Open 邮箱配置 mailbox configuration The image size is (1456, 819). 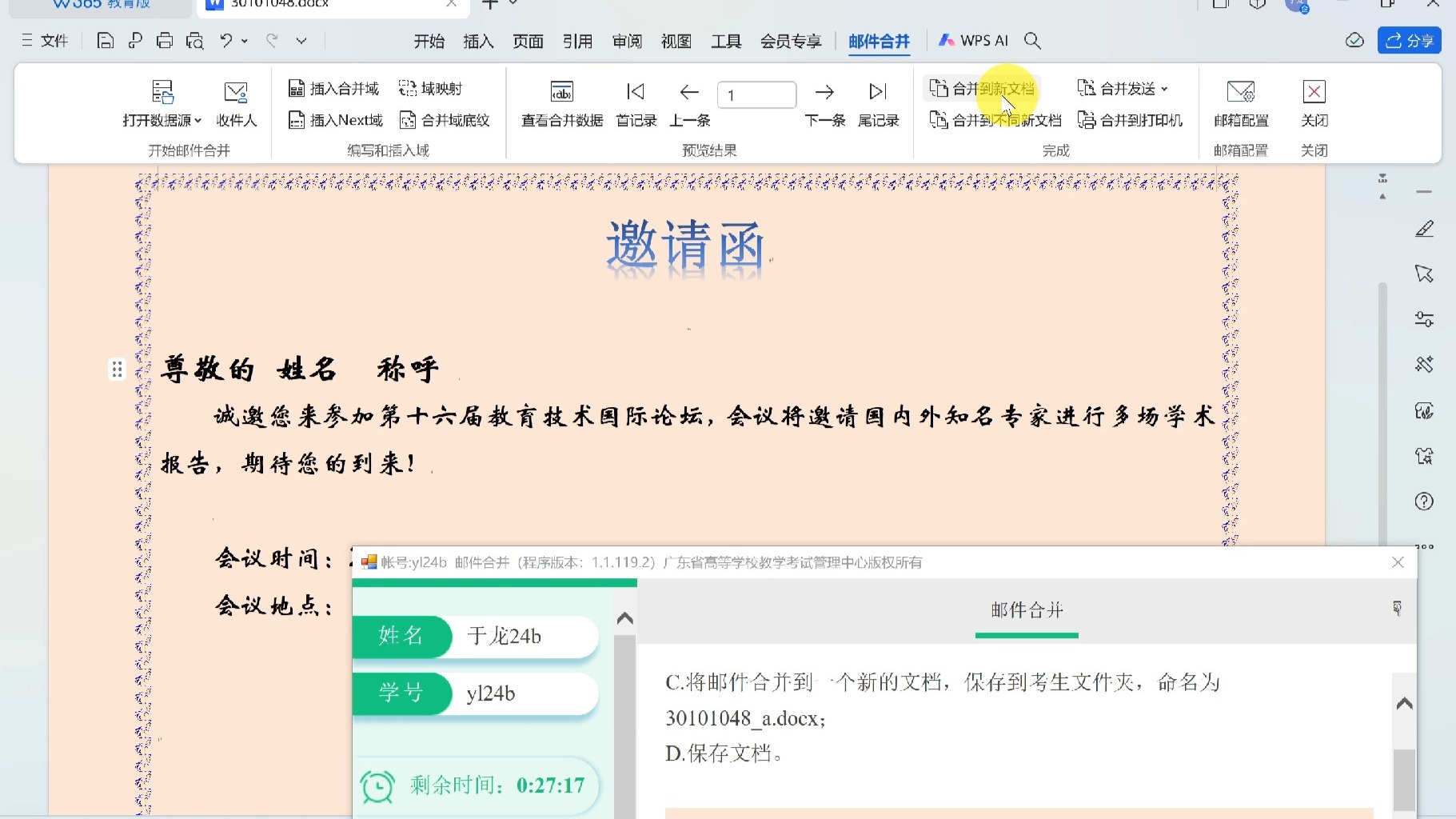pyautogui.click(x=1241, y=104)
